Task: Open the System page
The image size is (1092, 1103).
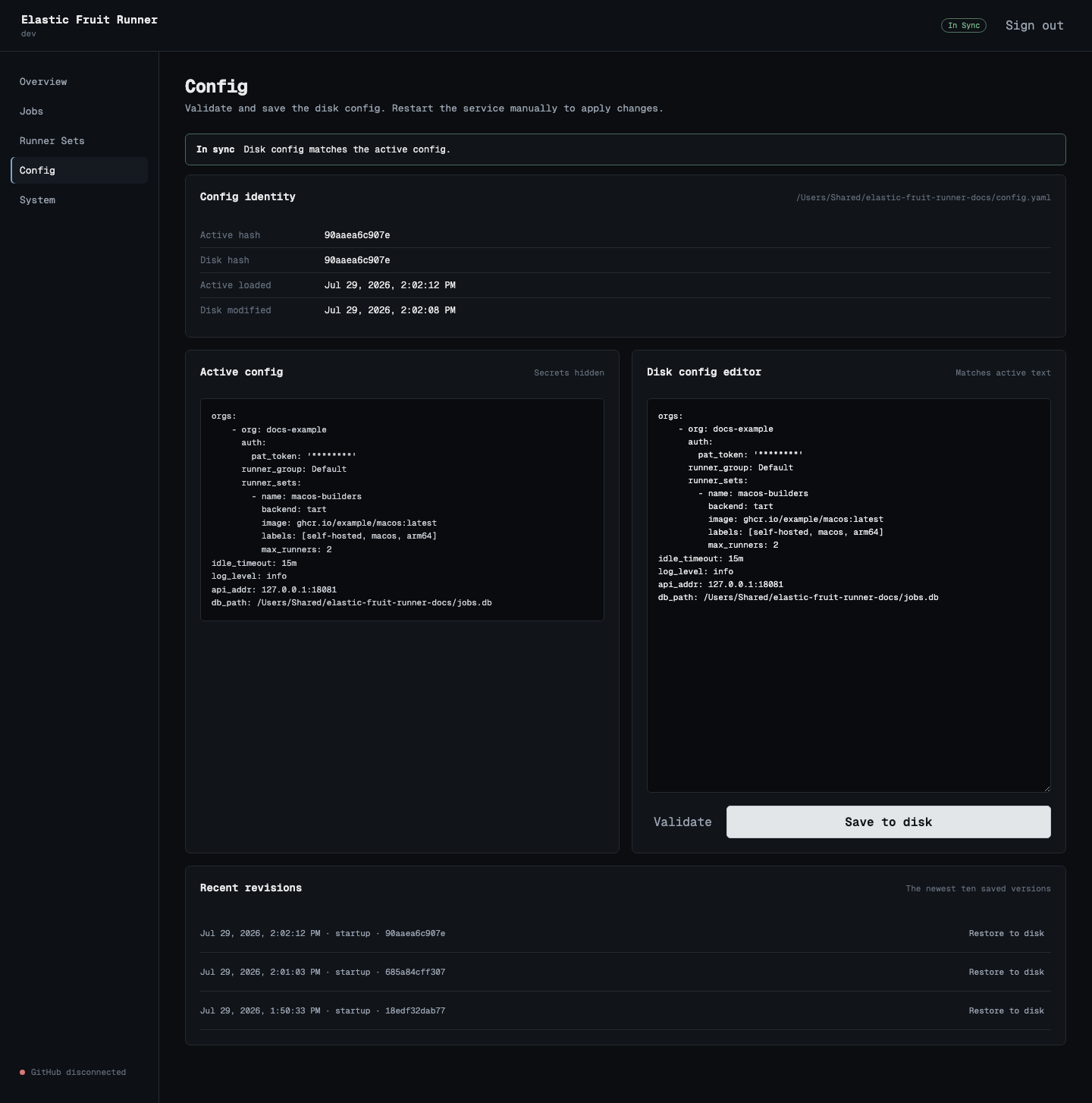Action: tap(79, 200)
